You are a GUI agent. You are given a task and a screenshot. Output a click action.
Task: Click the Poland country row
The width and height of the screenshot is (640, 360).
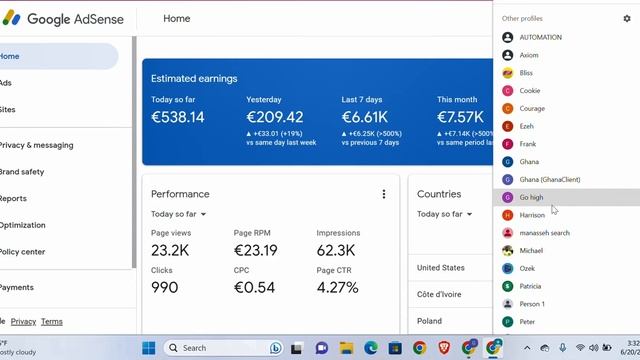[x=450, y=321]
